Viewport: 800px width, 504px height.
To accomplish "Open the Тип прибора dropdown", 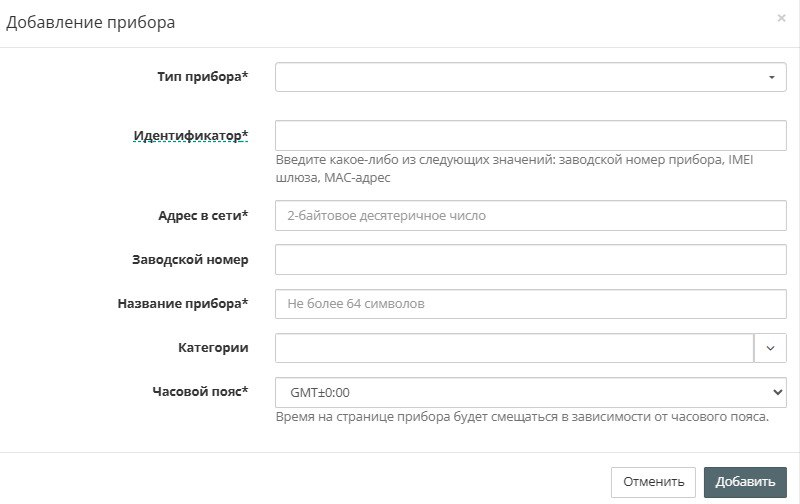I will pos(530,77).
